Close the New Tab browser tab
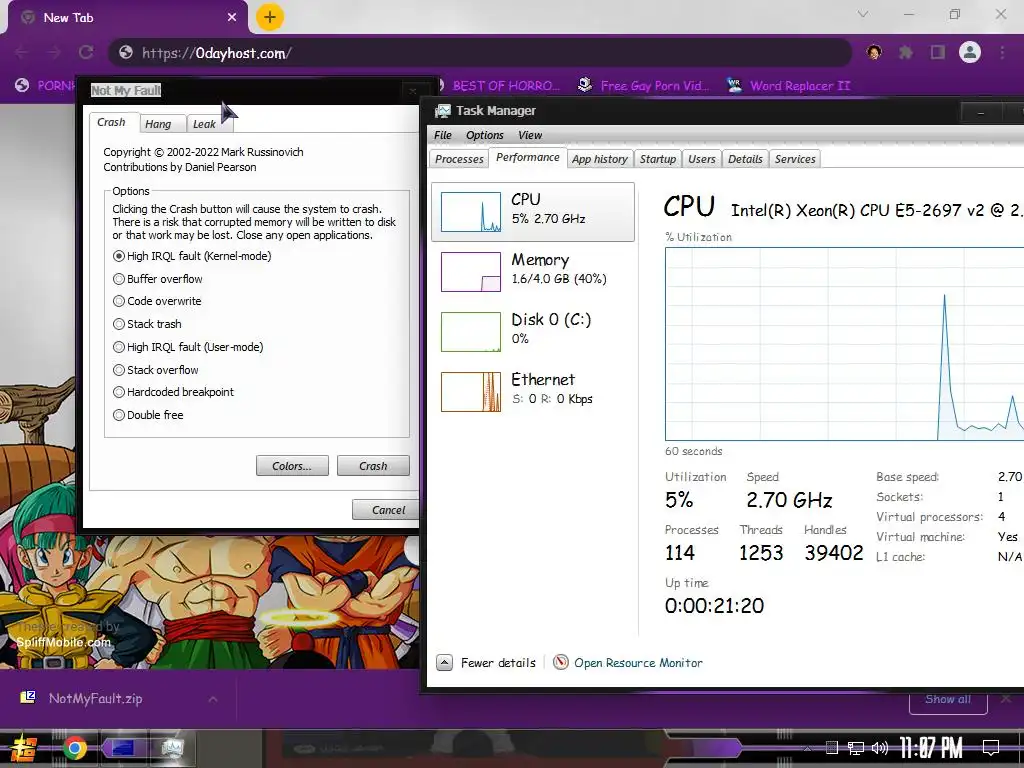Screen dimensions: 1024x768 coord(232,18)
